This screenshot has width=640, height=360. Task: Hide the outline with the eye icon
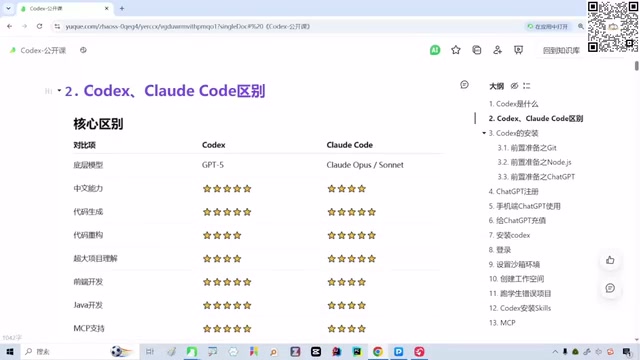(514, 86)
